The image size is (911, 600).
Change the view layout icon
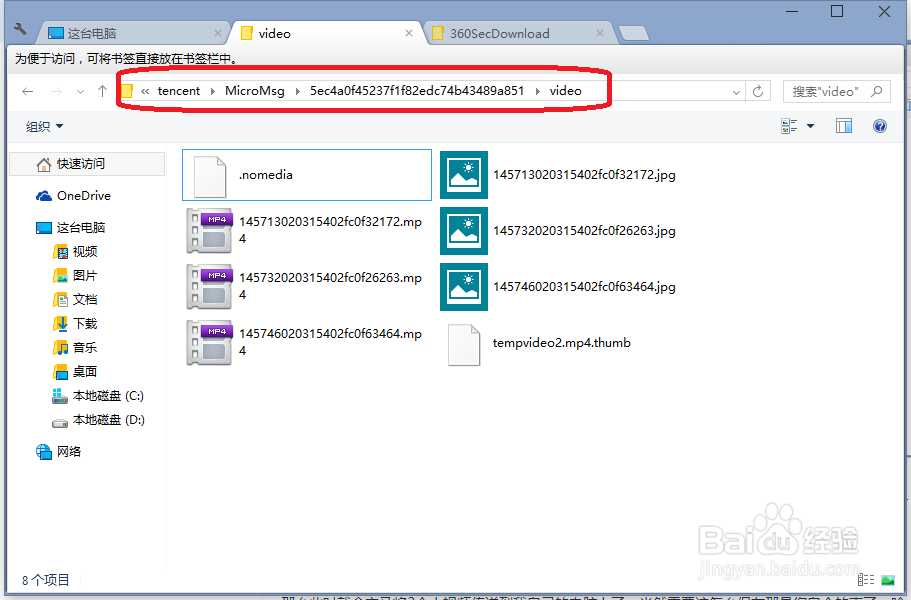[789, 125]
